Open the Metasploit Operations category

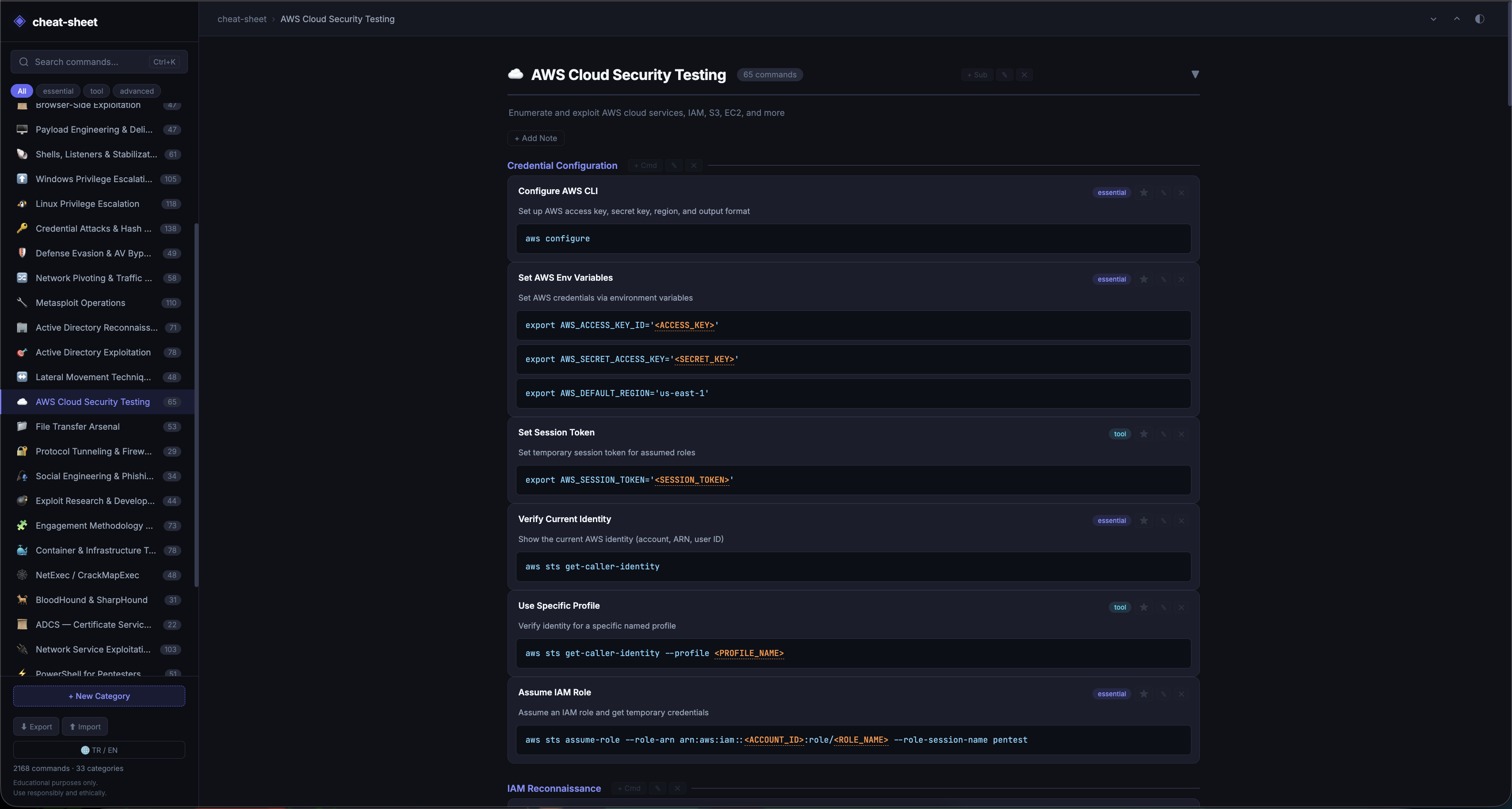[97, 303]
